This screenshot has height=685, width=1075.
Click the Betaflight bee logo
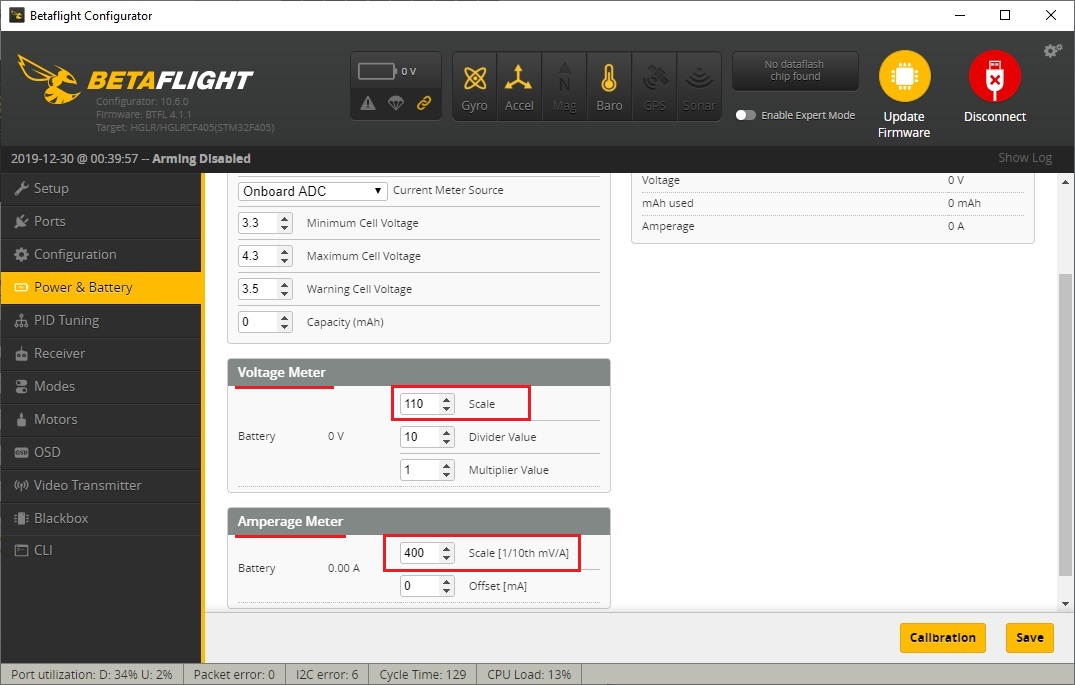tap(47, 79)
